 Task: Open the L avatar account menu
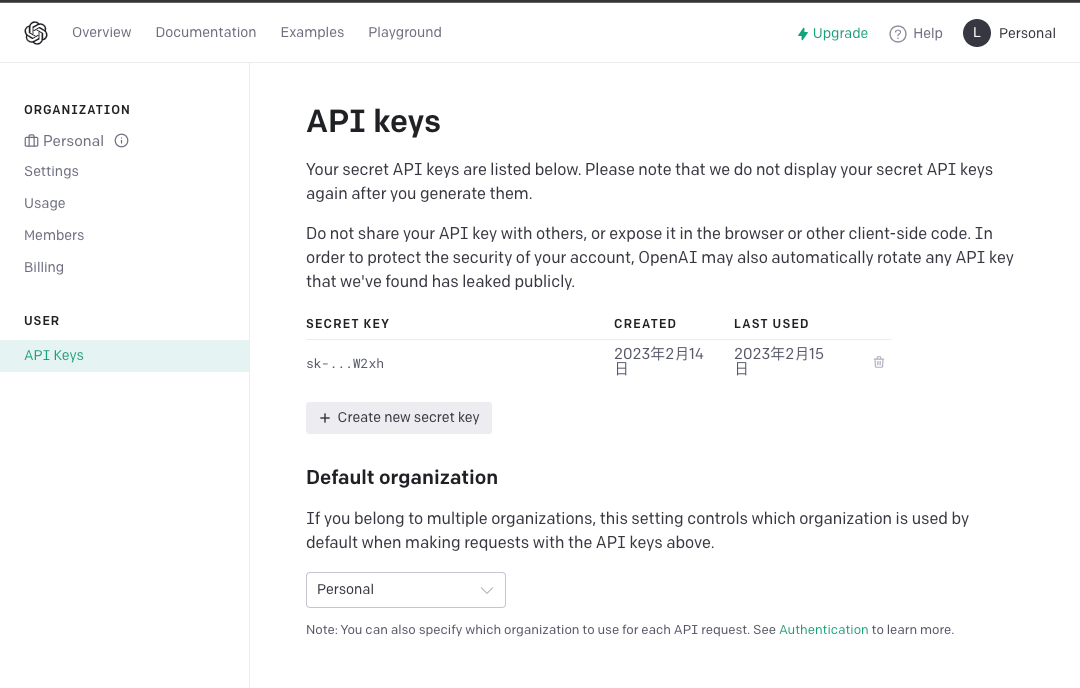pyautogui.click(x=976, y=33)
